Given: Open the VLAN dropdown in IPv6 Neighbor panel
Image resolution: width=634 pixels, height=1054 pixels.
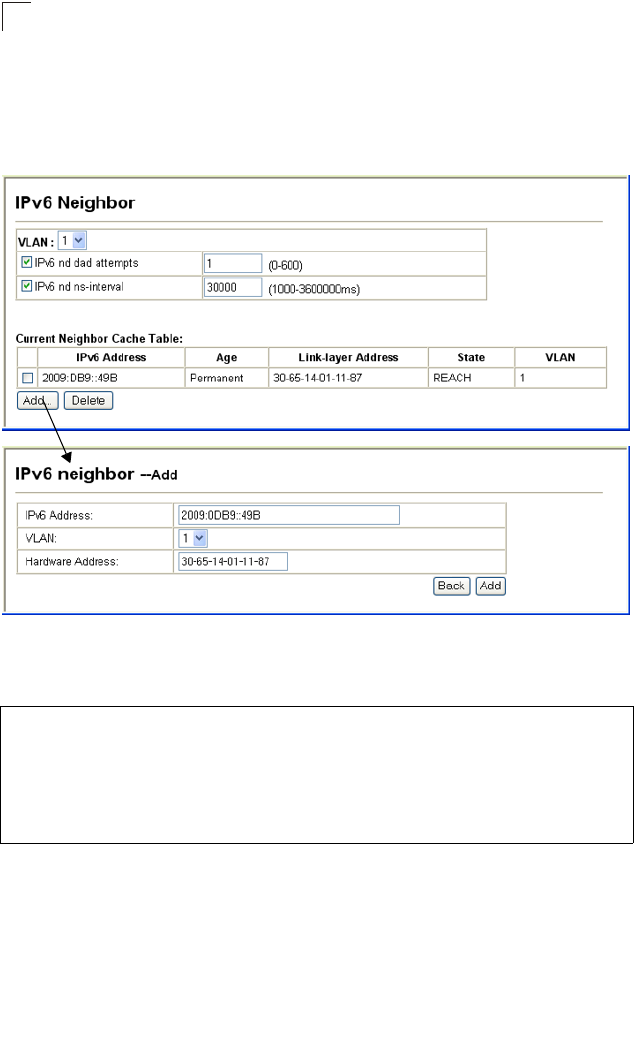Looking at the screenshot, I should pos(72,241).
